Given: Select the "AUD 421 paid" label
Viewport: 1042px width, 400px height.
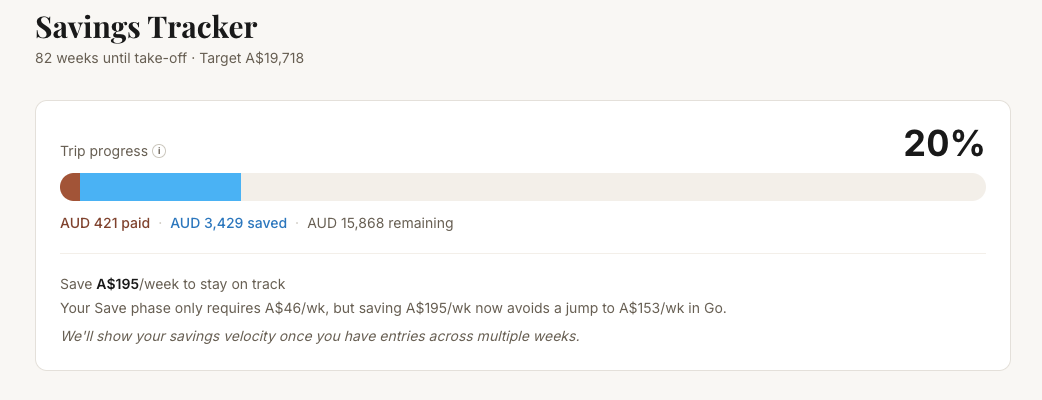Looking at the screenshot, I should pos(105,223).
